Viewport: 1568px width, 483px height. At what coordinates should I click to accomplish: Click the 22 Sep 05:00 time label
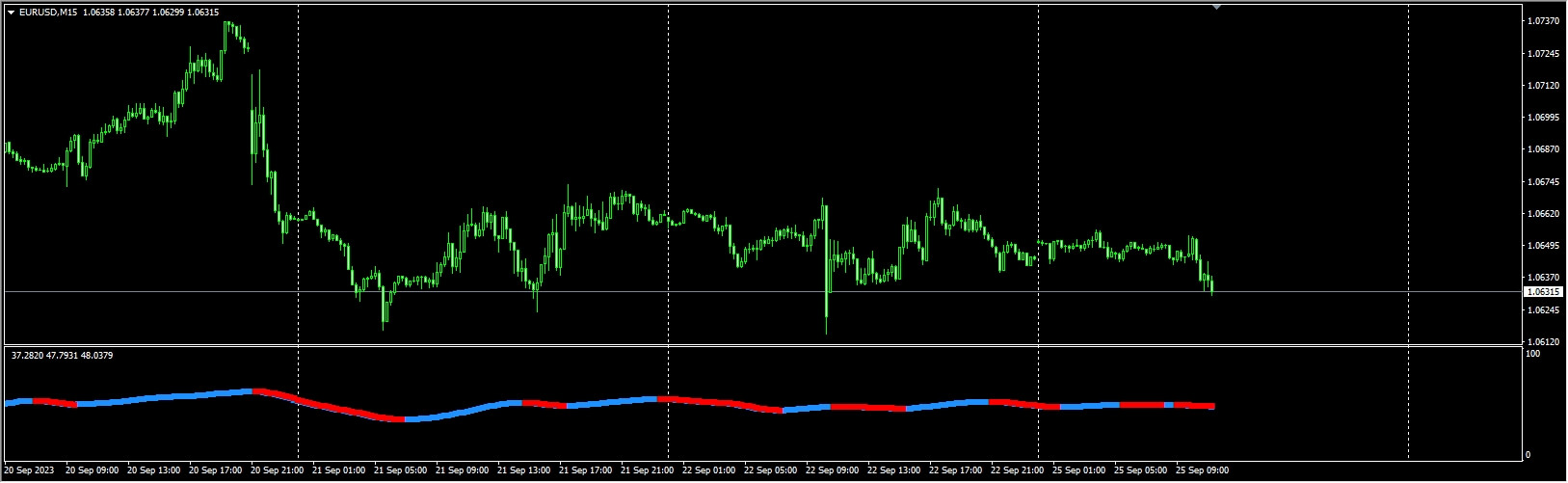pyautogui.click(x=771, y=470)
